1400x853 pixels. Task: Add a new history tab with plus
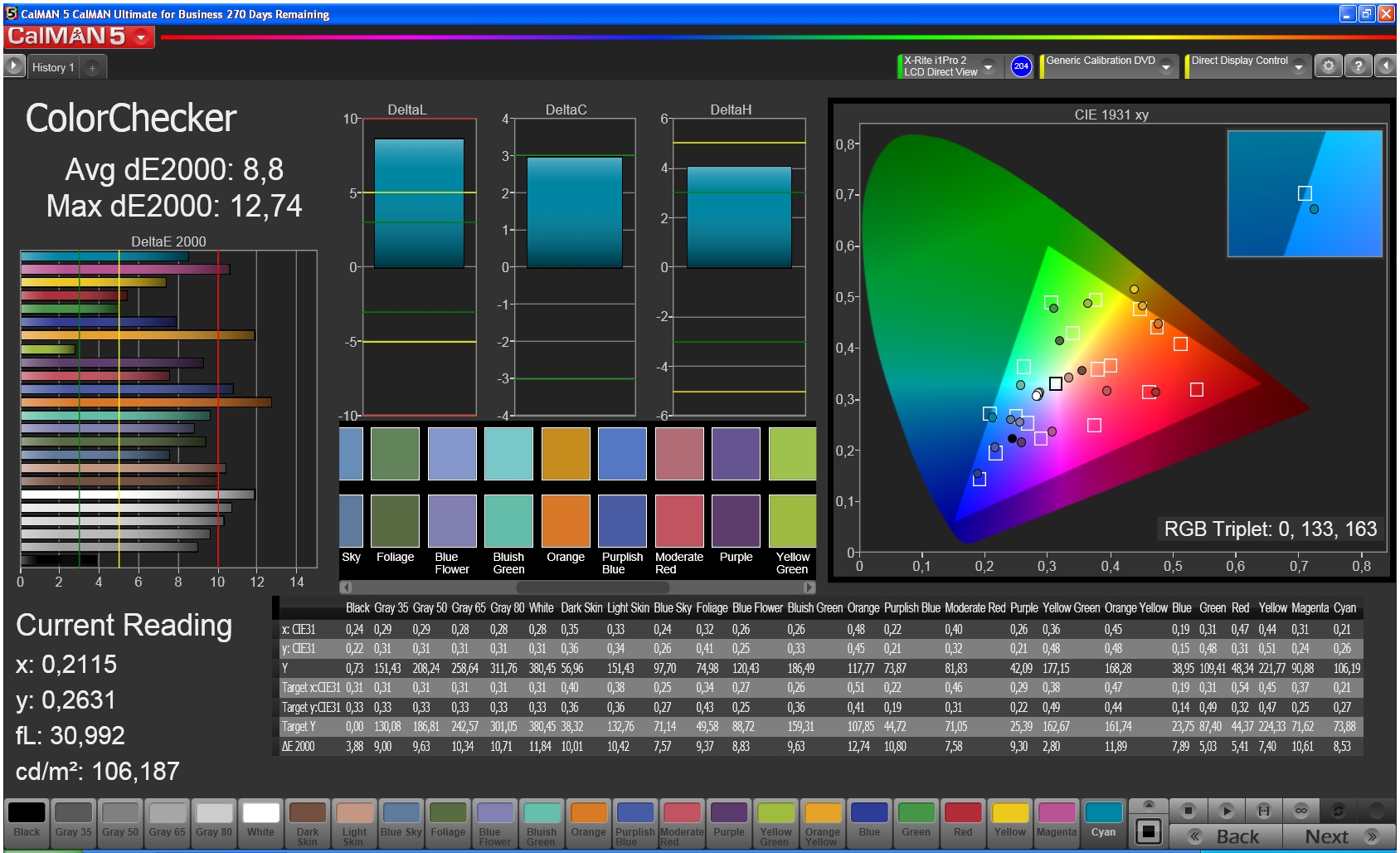pyautogui.click(x=92, y=68)
